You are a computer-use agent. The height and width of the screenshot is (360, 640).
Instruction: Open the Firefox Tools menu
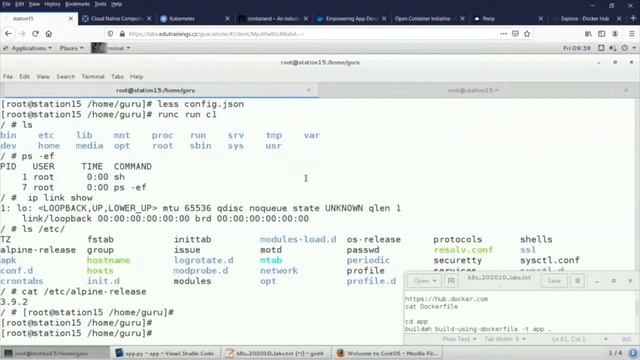100,4
